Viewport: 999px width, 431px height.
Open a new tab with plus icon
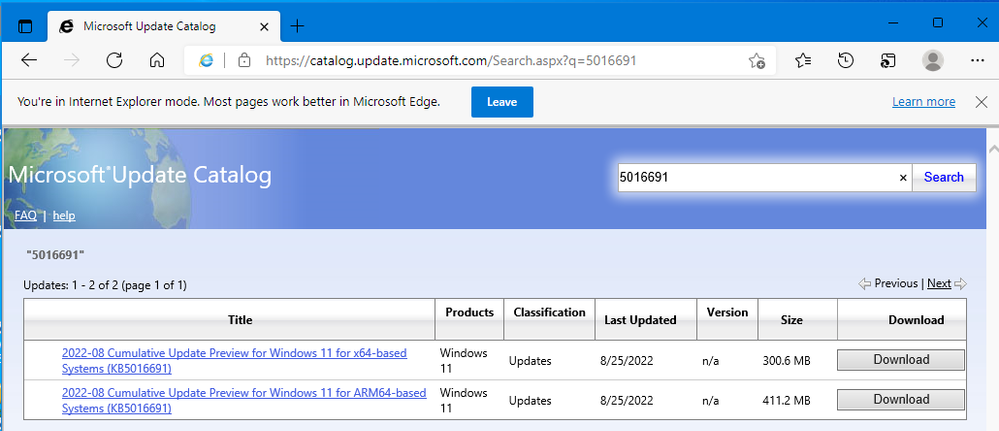(x=297, y=26)
